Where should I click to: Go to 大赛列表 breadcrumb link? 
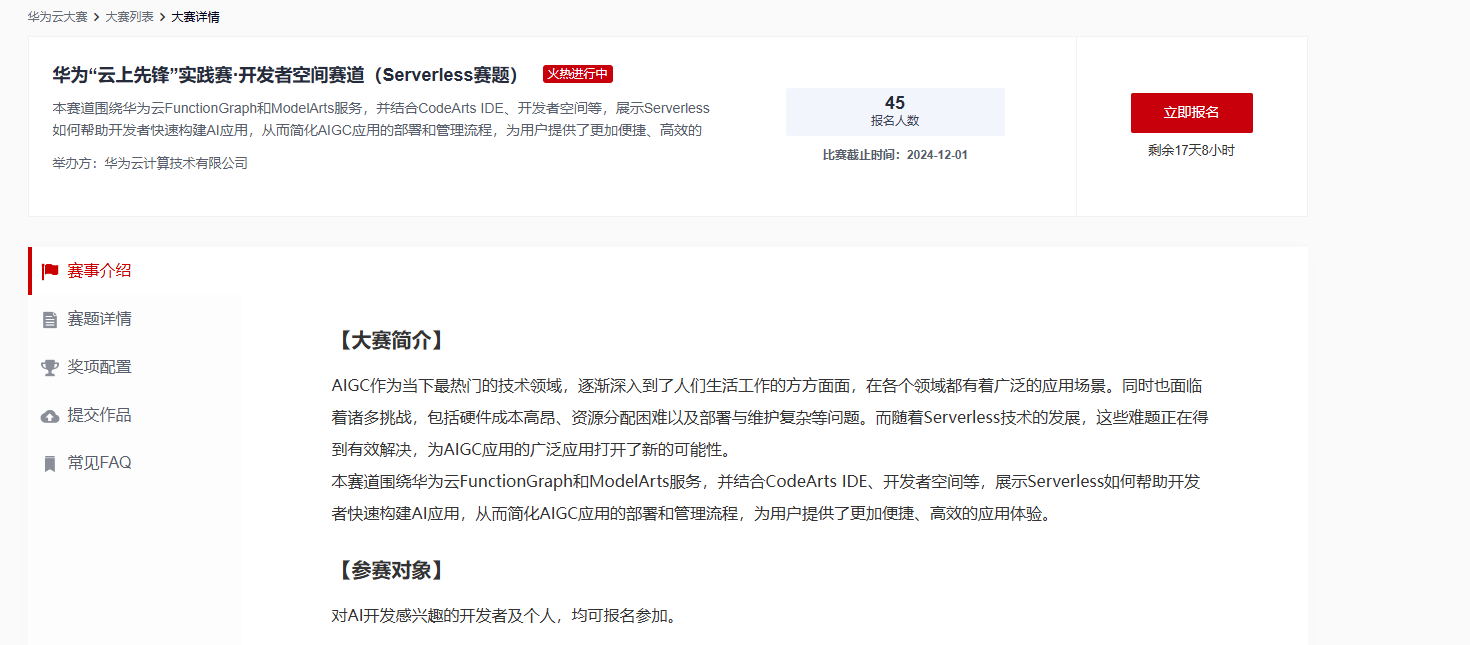point(129,17)
